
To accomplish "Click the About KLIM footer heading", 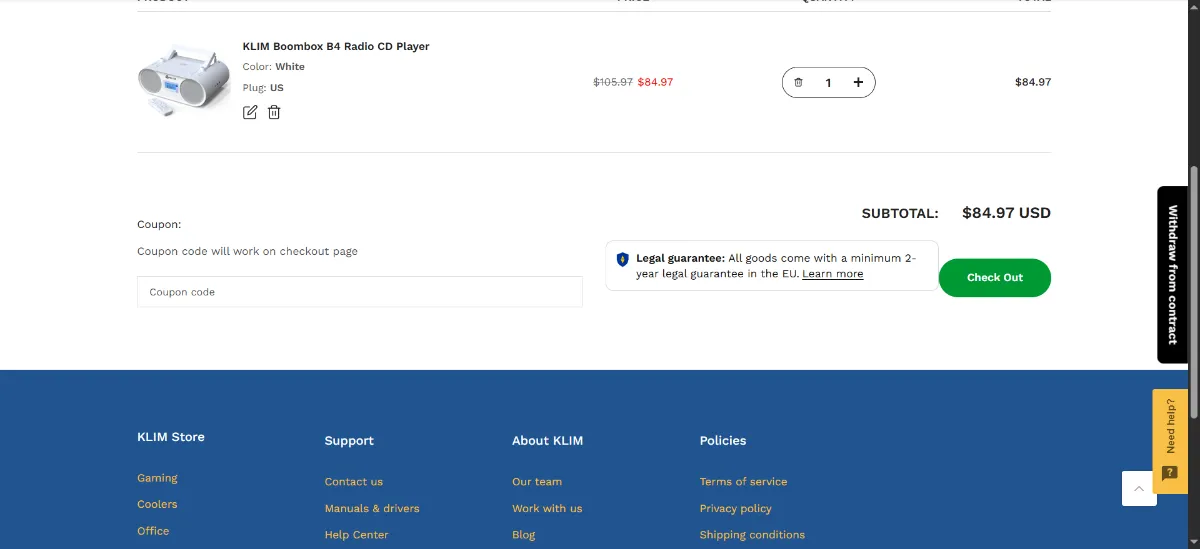I will 547,441.
